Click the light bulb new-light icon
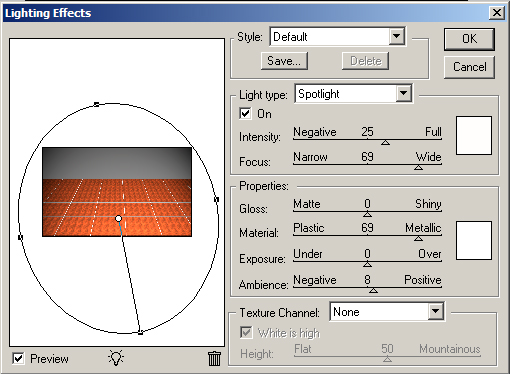This screenshot has width=510, height=374. pos(116,358)
